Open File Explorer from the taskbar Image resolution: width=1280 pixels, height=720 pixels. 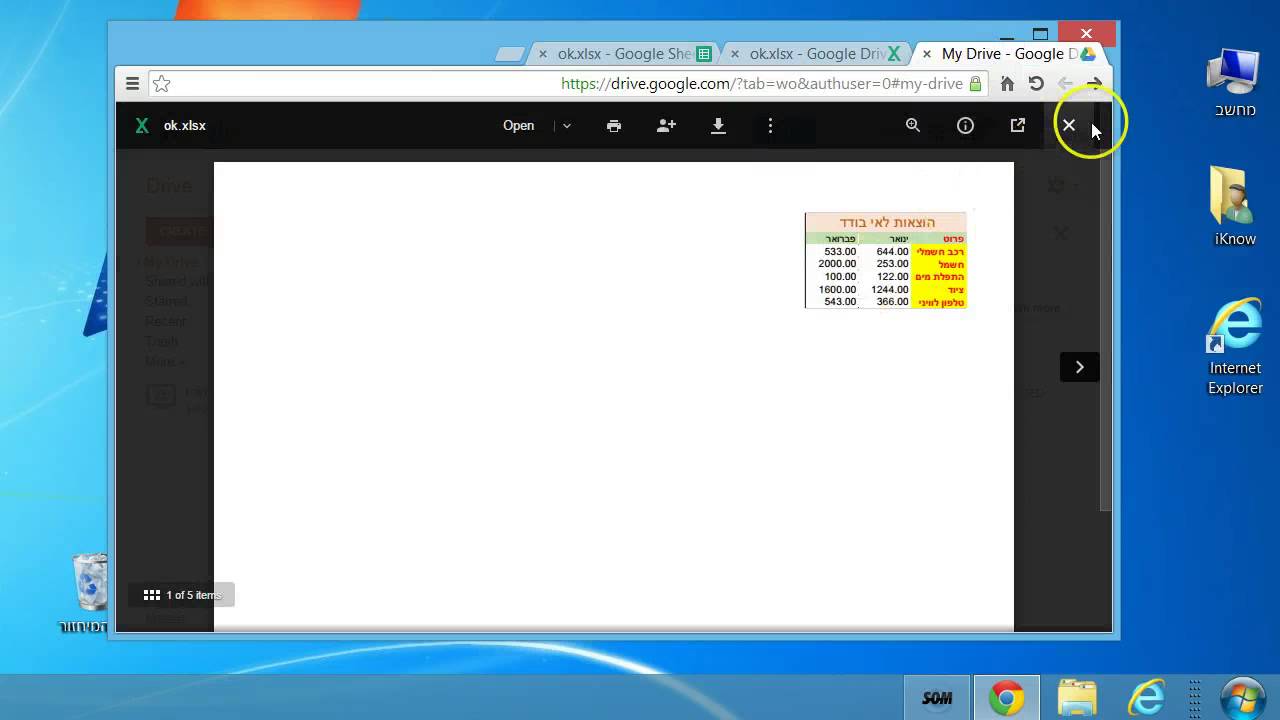tap(1077, 697)
